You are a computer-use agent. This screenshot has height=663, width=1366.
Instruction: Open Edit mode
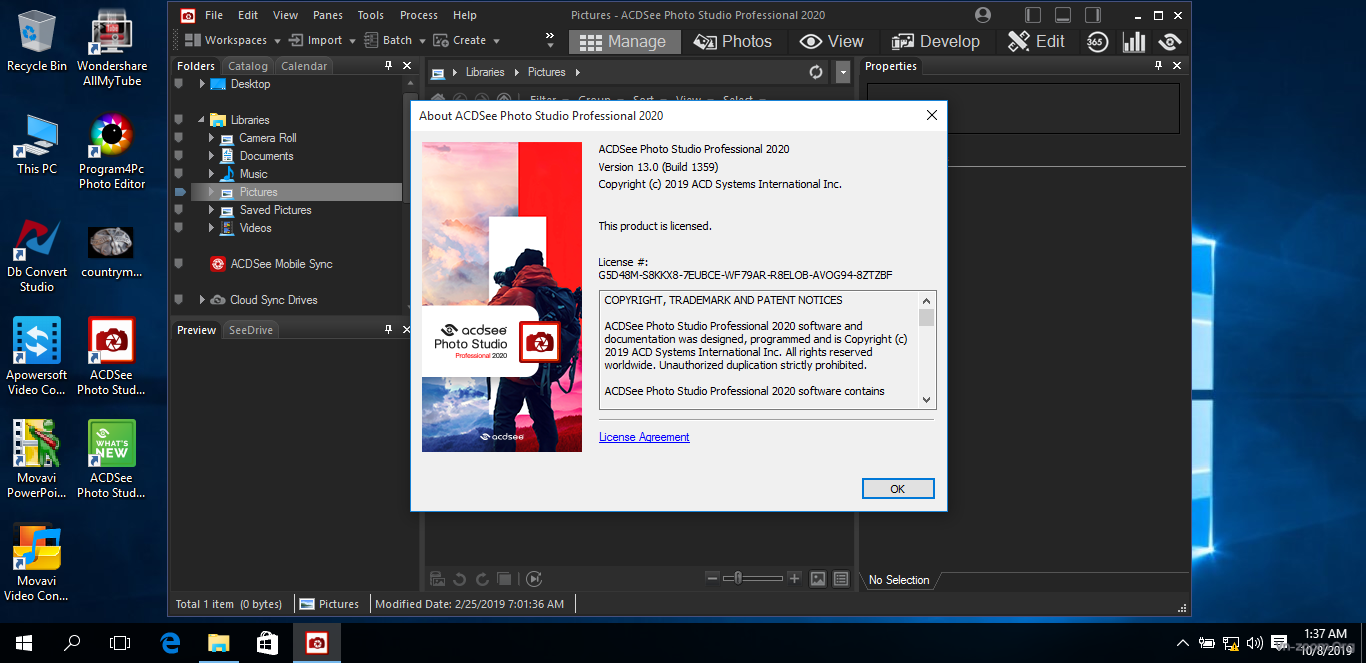(1036, 41)
